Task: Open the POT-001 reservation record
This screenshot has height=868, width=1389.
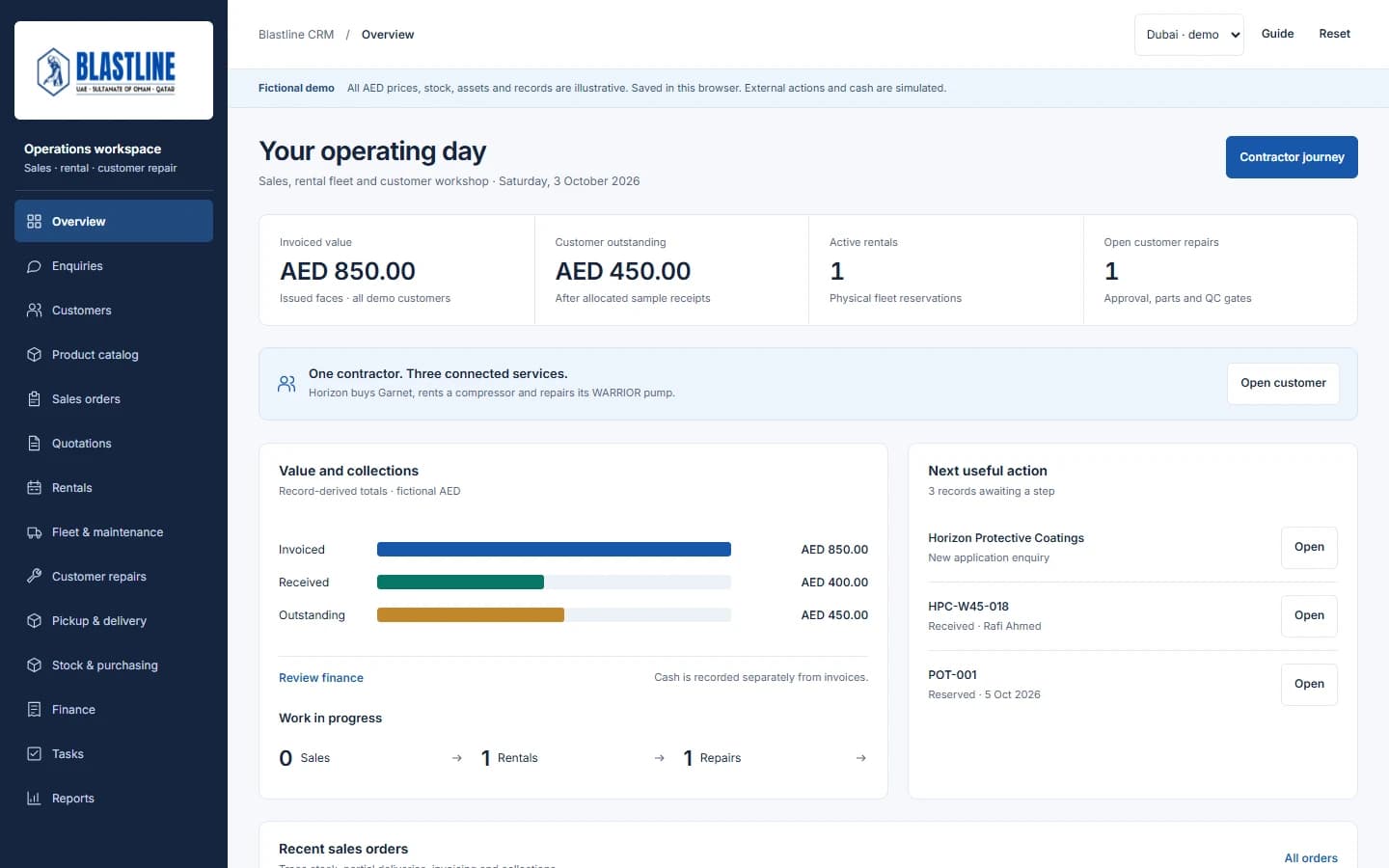Action: click(x=1309, y=684)
